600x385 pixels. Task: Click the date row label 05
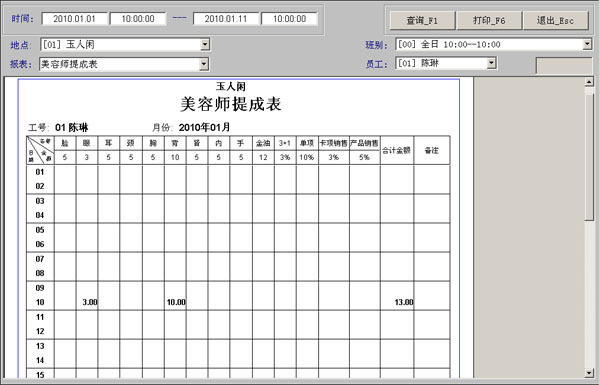click(40, 230)
